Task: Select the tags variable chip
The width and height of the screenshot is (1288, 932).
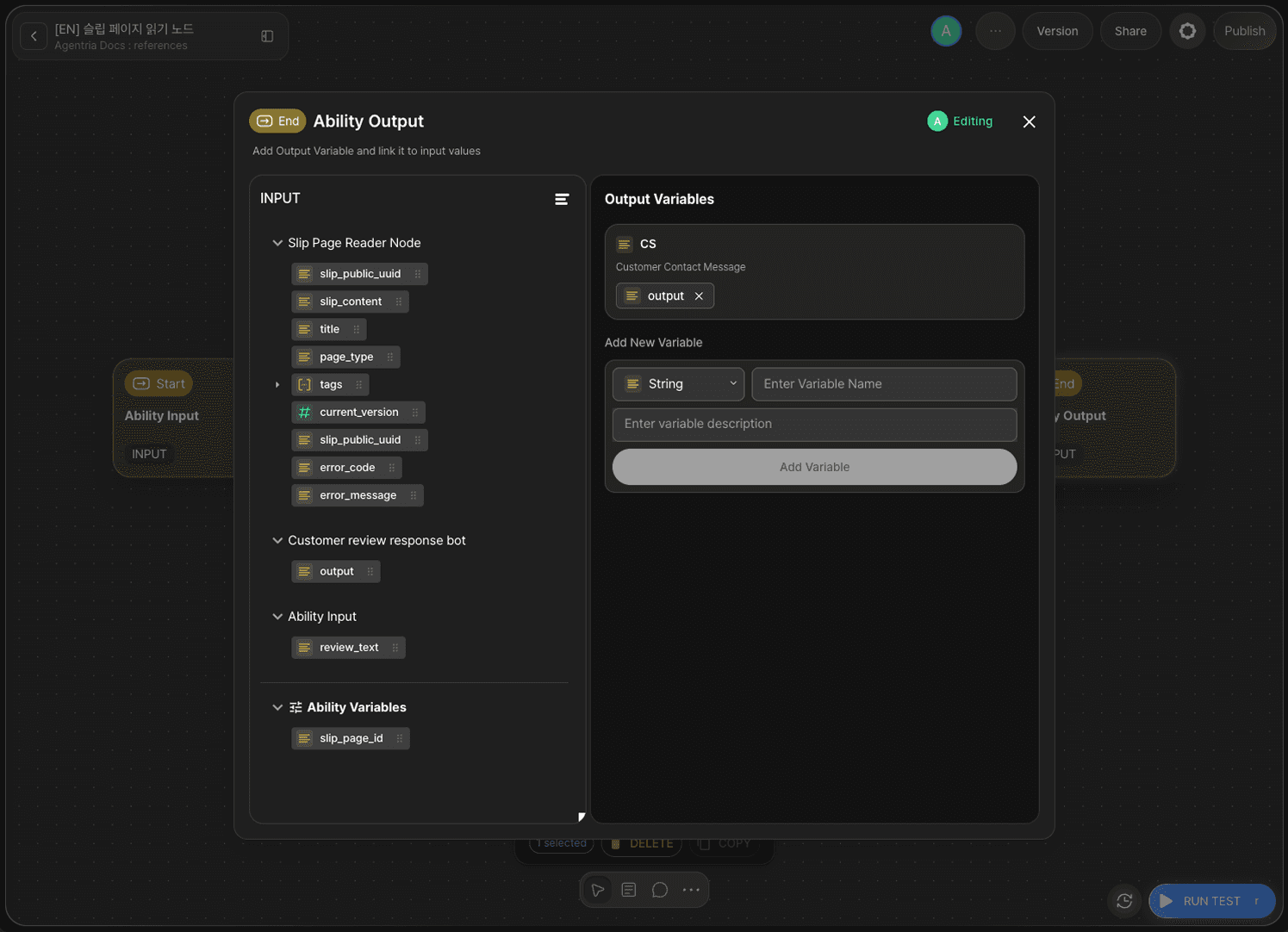Action: [330, 384]
